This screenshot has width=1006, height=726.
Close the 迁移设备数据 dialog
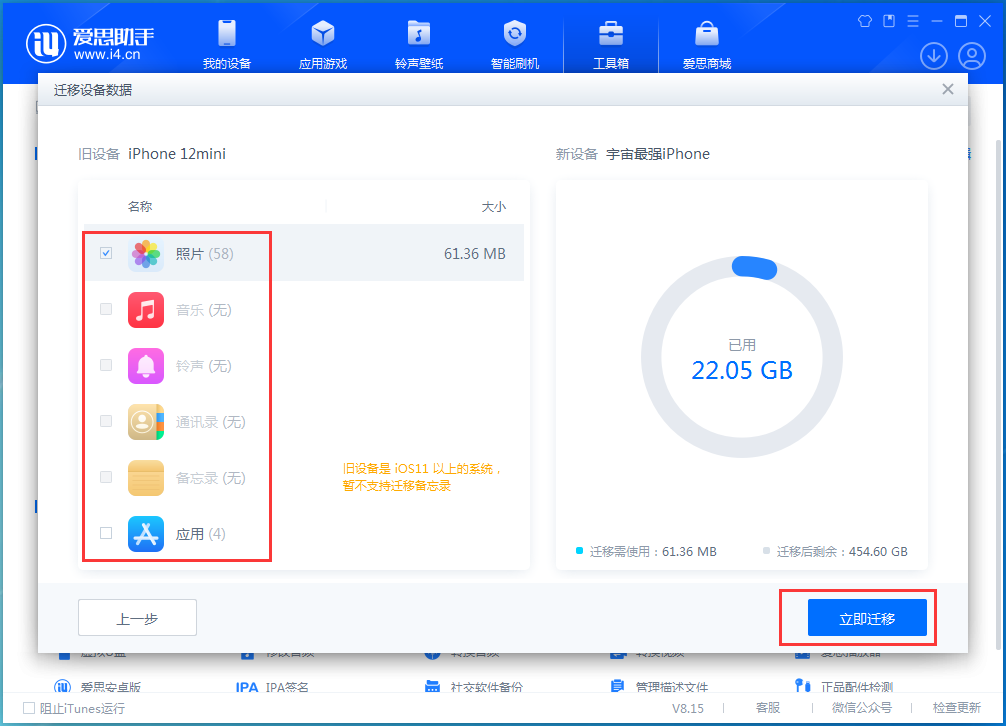pos(948,90)
